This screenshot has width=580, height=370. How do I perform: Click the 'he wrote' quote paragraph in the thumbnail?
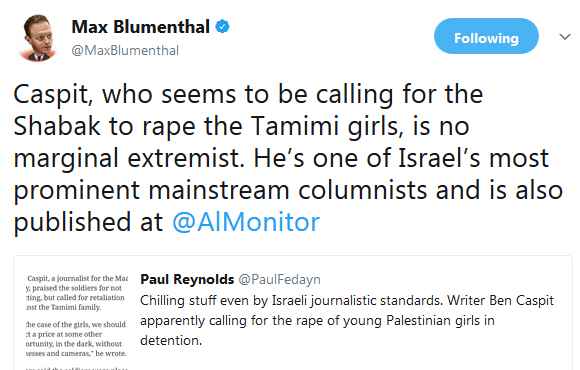(77, 339)
